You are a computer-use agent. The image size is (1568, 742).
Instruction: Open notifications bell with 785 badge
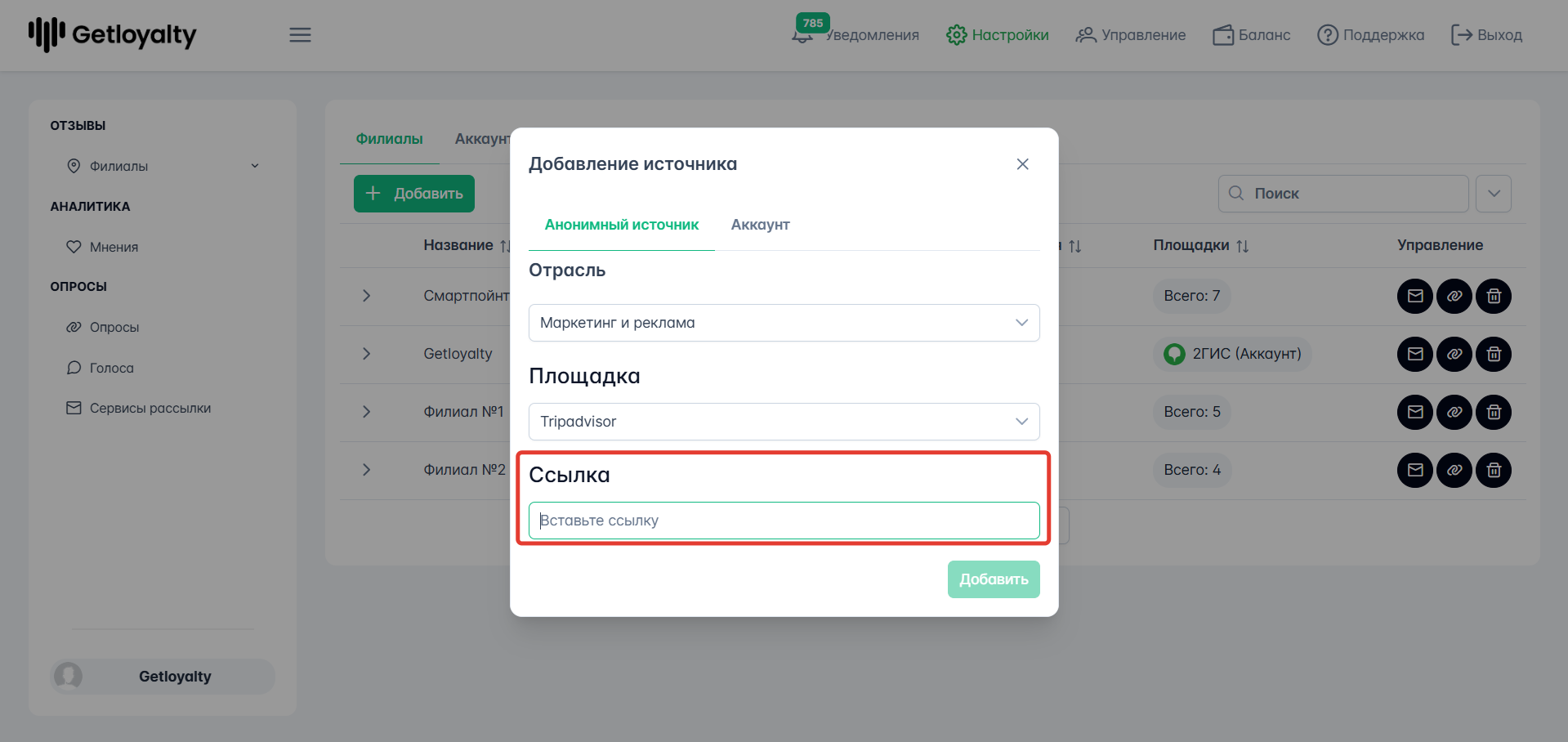pos(803,34)
